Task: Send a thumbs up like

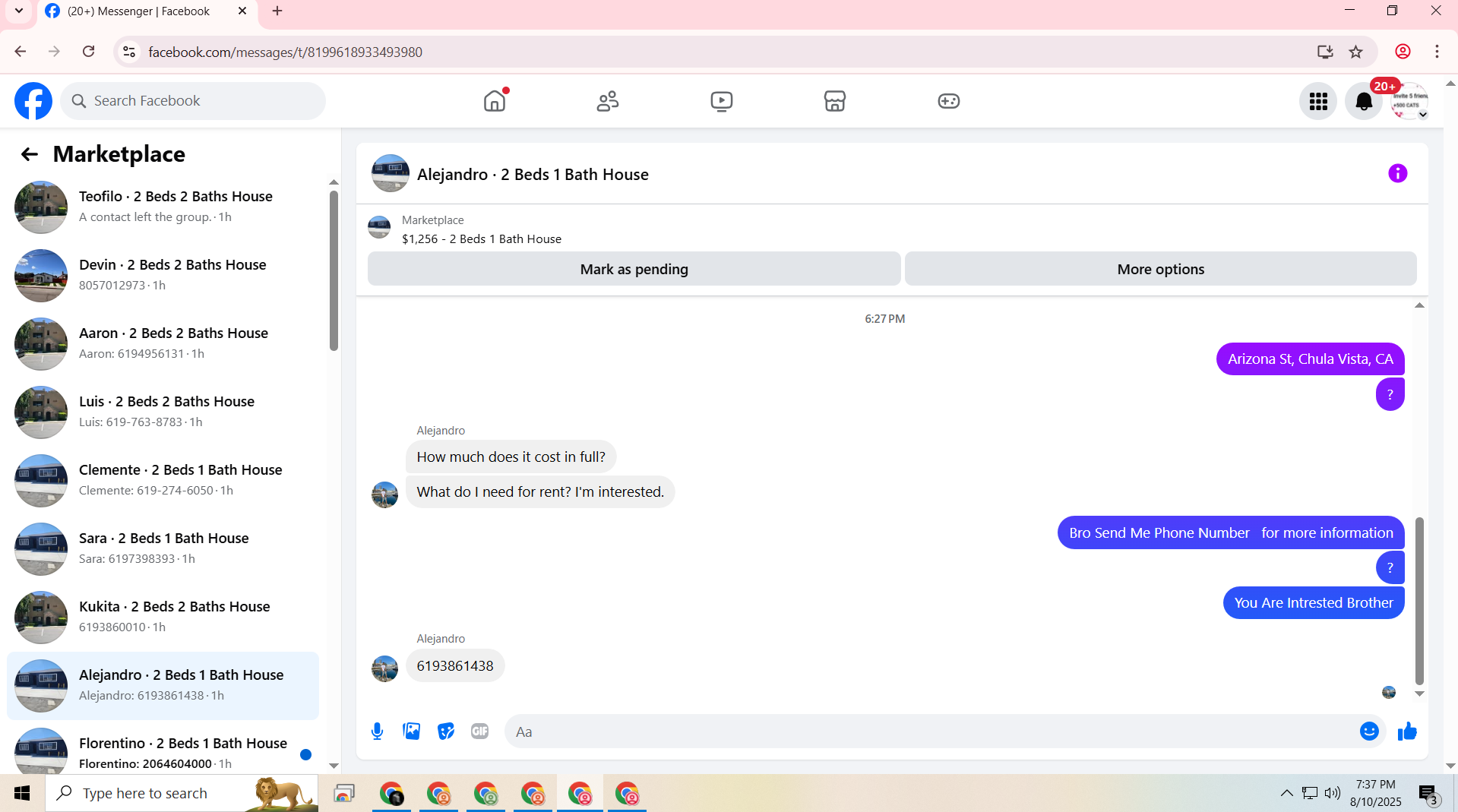Action: pyautogui.click(x=1407, y=731)
